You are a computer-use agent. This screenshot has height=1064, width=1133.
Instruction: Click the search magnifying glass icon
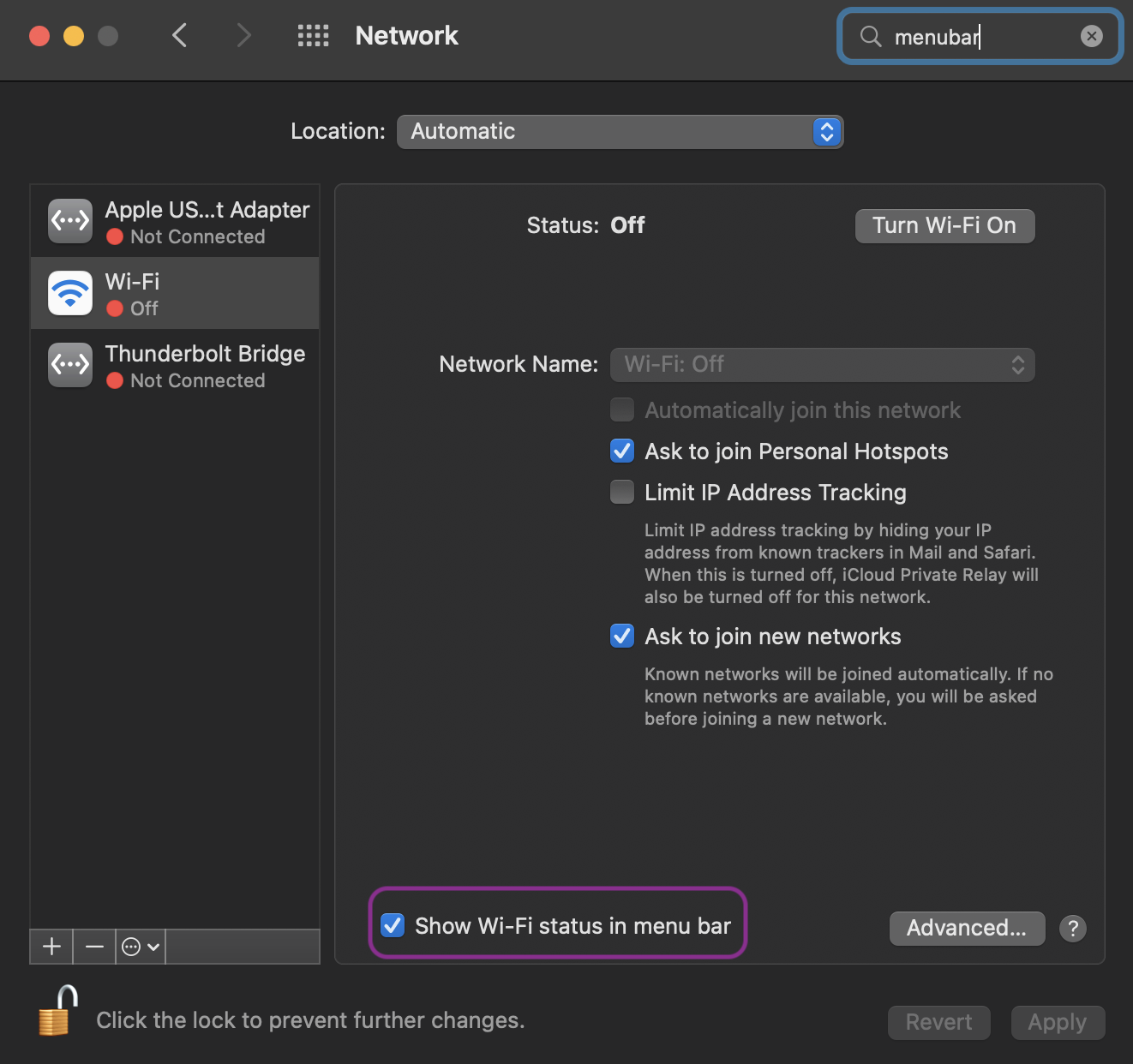[x=870, y=37]
